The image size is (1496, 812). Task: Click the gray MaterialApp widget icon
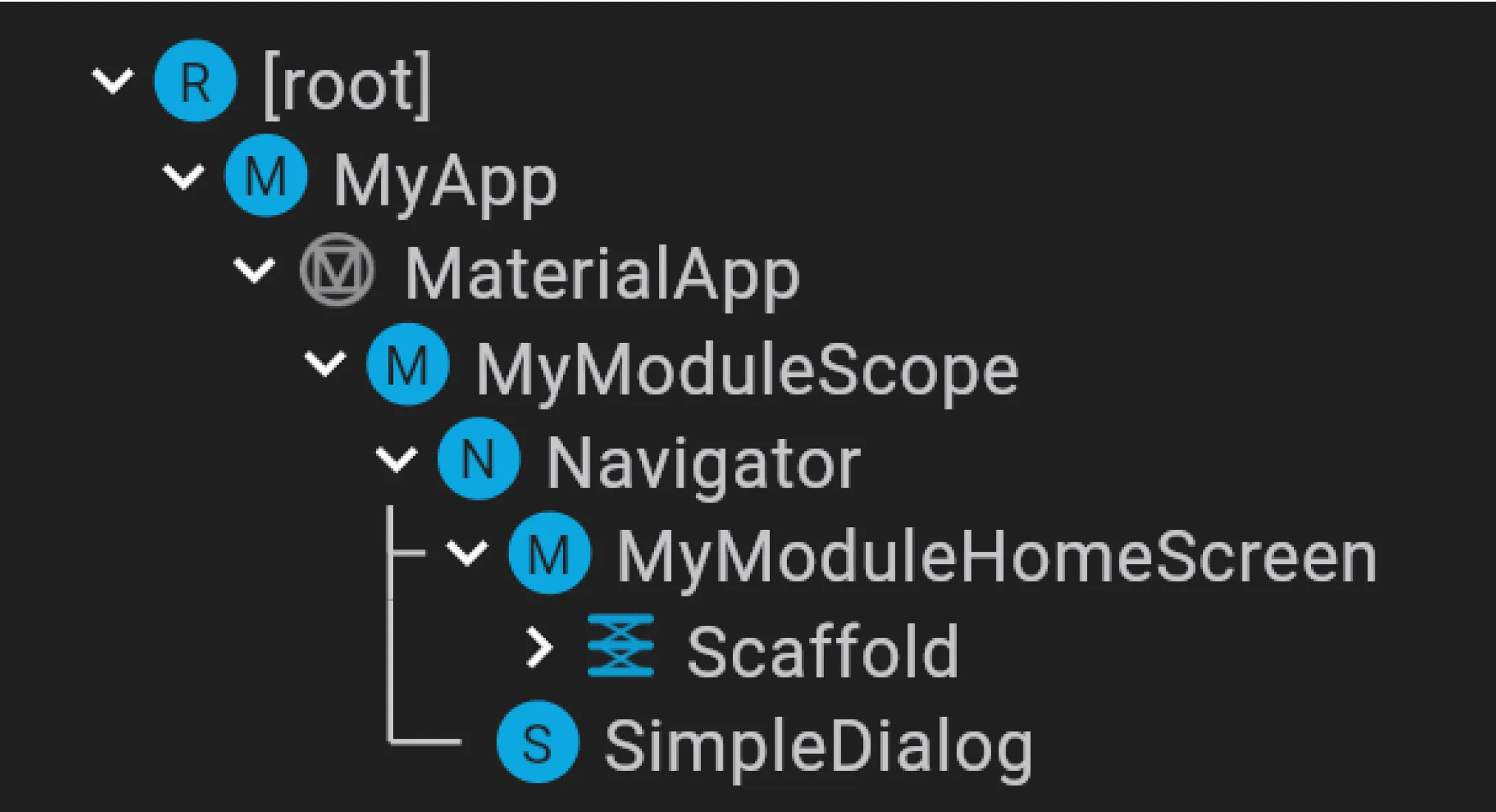[338, 270]
